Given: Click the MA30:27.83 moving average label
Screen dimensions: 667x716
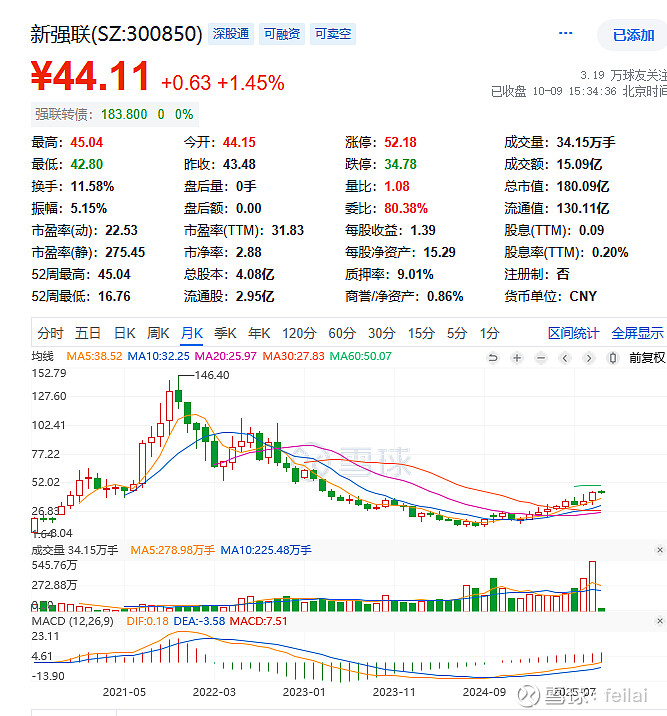Looking at the screenshot, I should click(293, 356).
